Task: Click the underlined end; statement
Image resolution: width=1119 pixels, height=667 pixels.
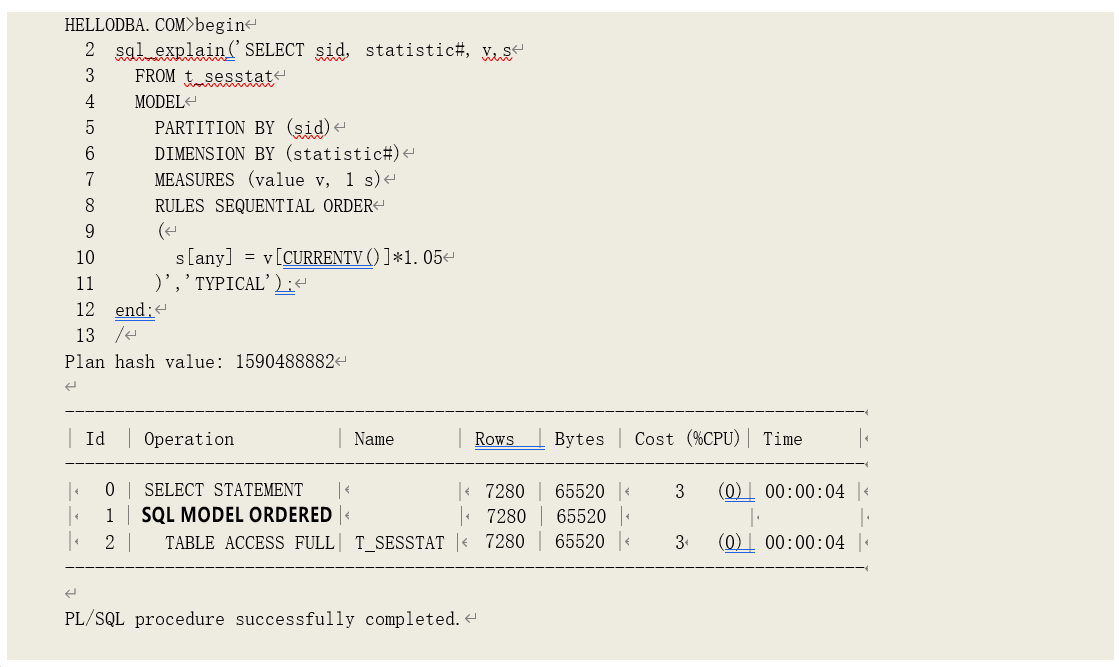Action: (x=134, y=310)
